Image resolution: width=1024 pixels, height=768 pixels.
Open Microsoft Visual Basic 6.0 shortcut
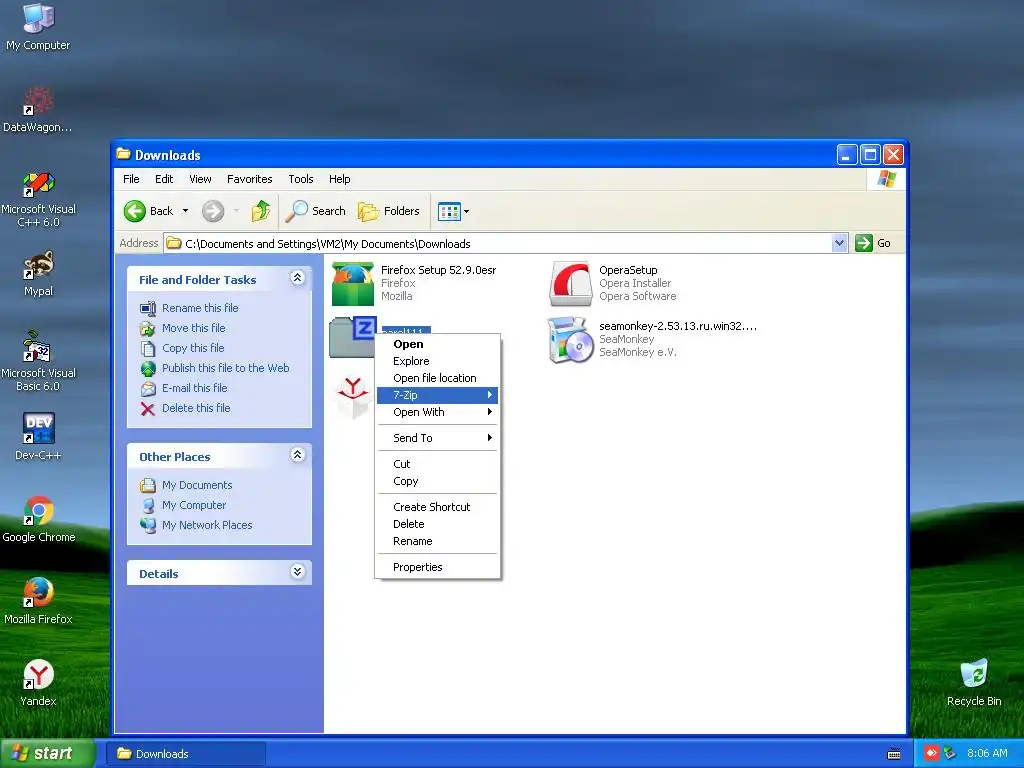[x=38, y=362]
